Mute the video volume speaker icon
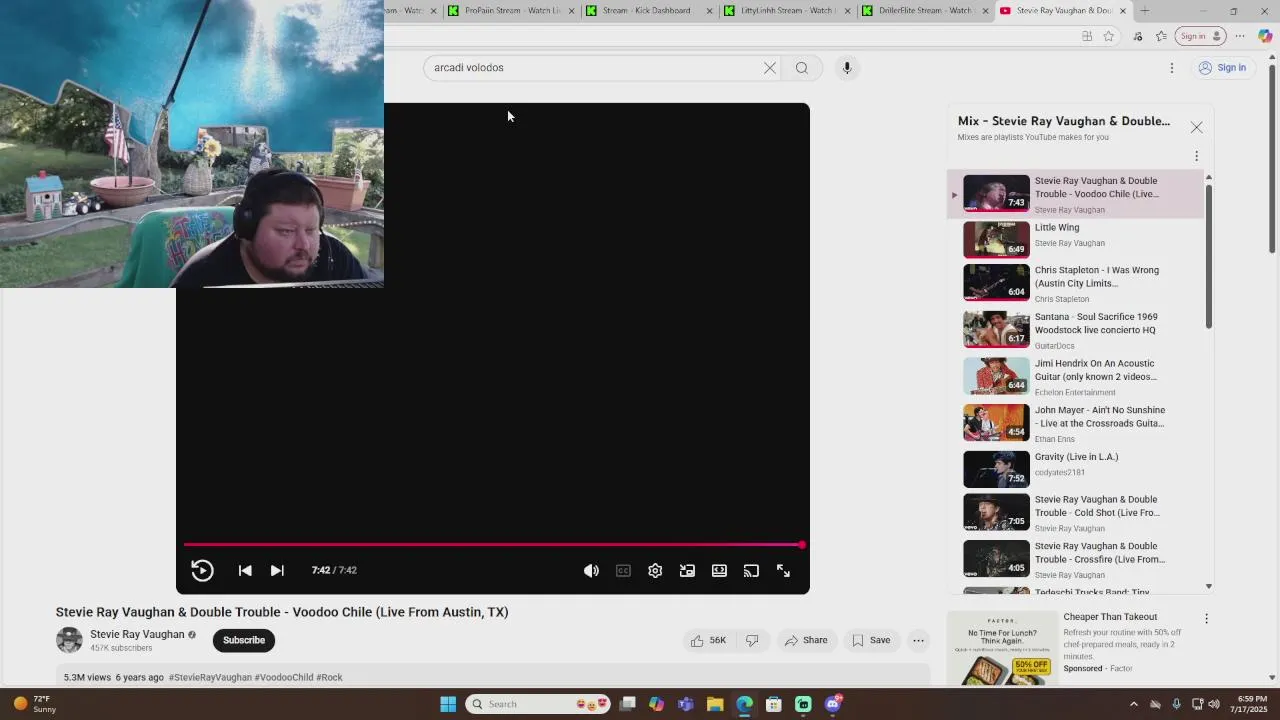 [x=591, y=570]
